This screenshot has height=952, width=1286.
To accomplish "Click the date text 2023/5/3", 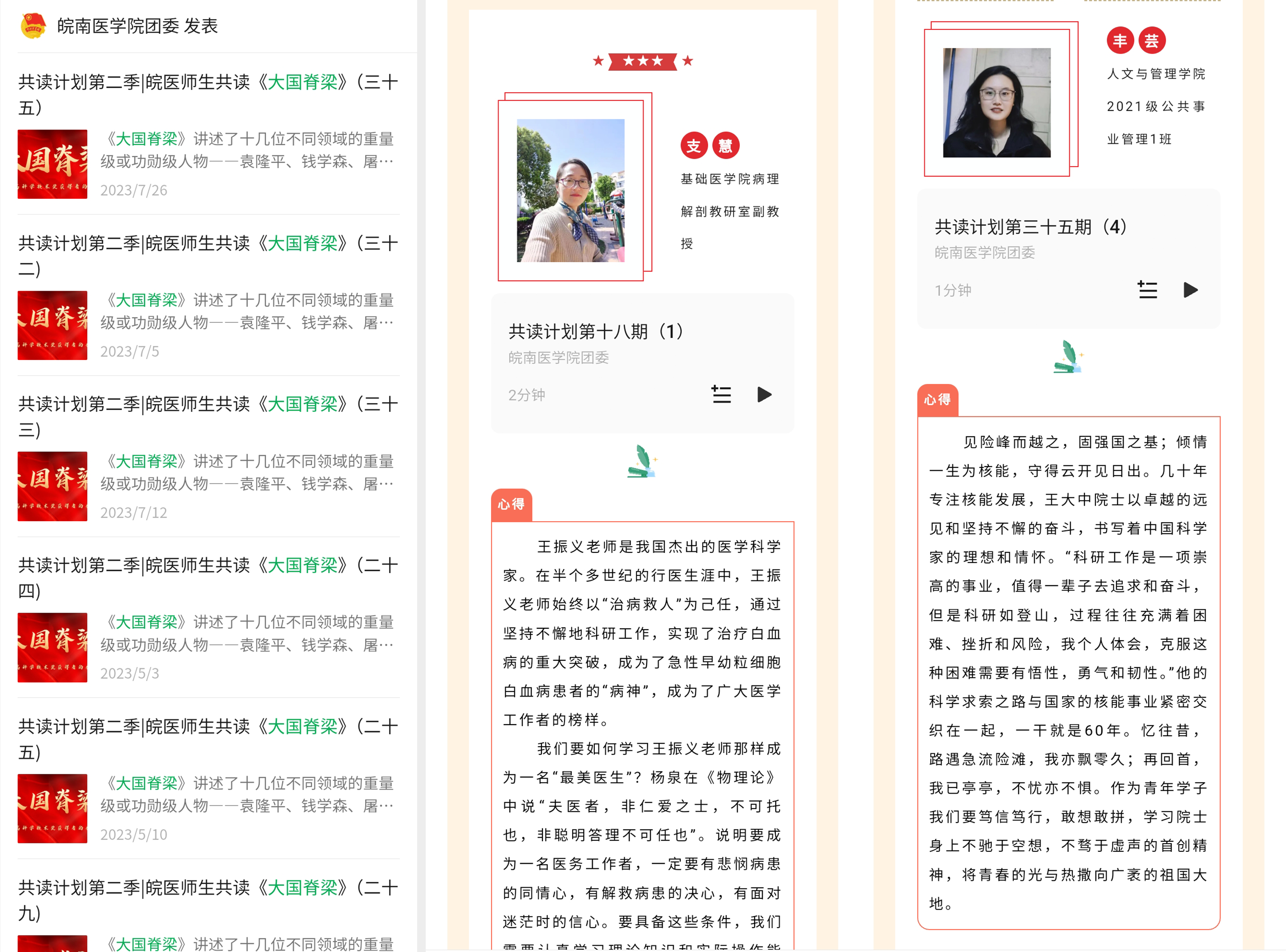I will coord(130,673).
